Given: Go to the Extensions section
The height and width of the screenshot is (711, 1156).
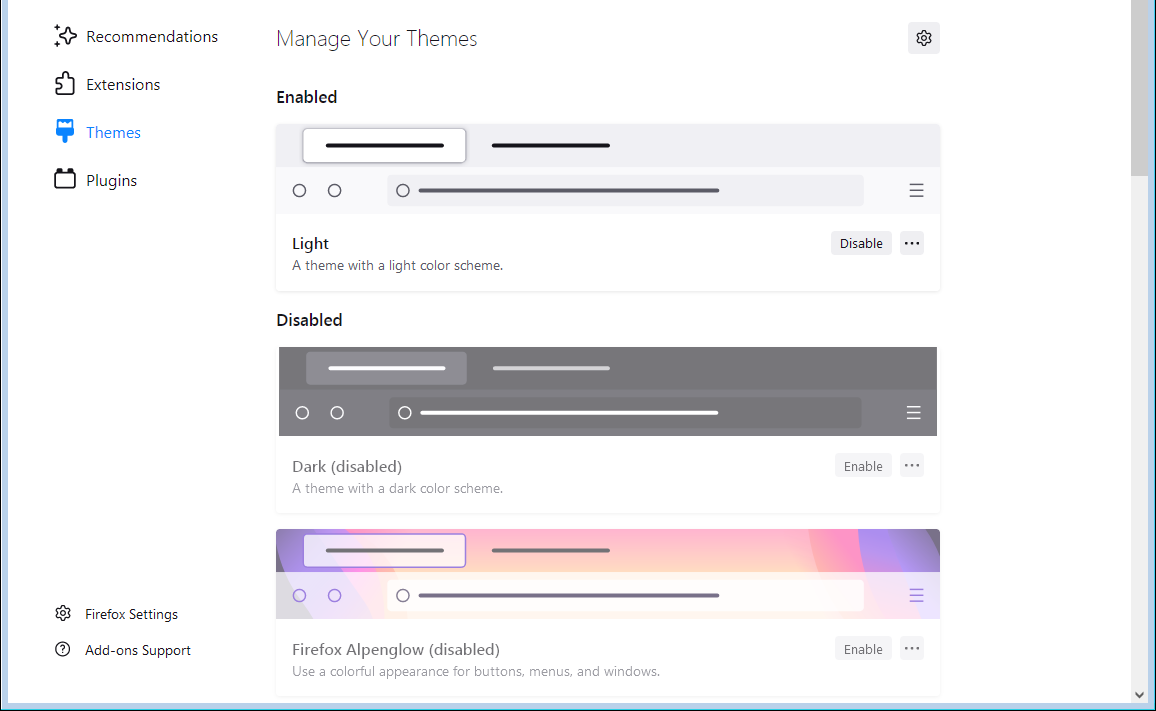Looking at the screenshot, I should point(123,84).
